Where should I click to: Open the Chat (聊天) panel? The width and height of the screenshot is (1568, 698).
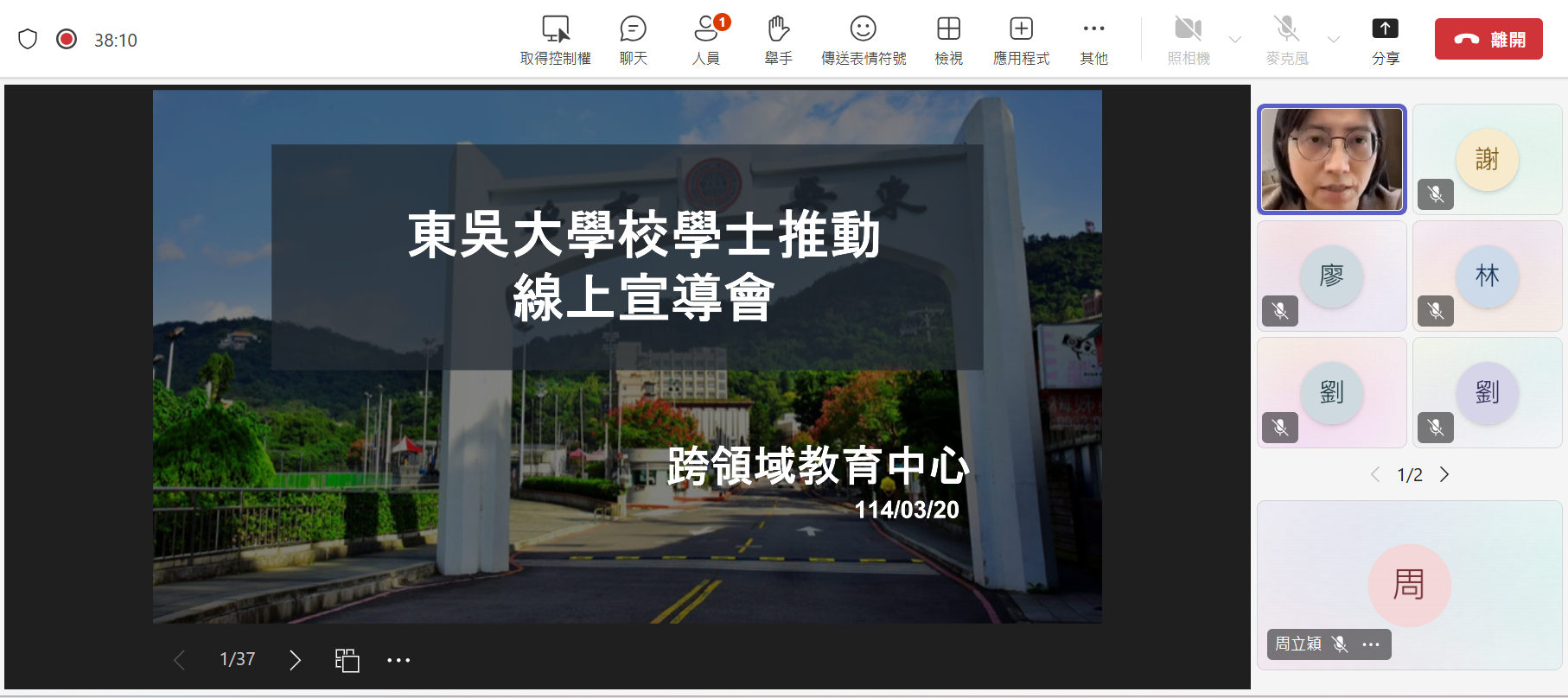click(x=633, y=40)
